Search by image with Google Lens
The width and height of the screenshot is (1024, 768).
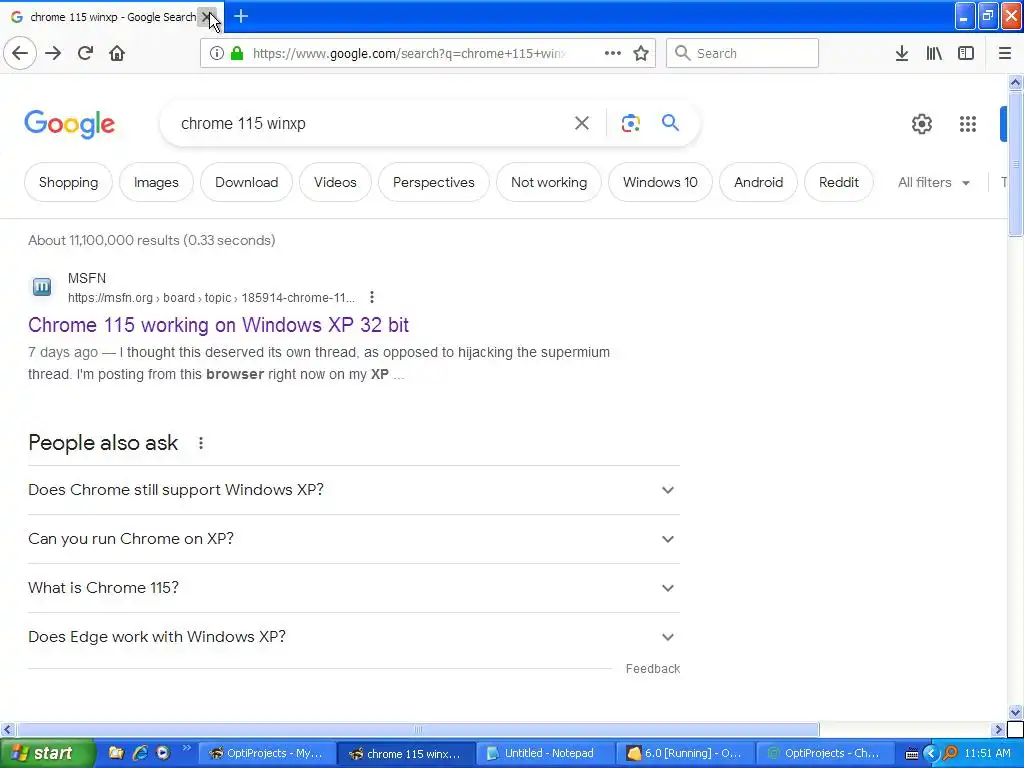point(630,123)
